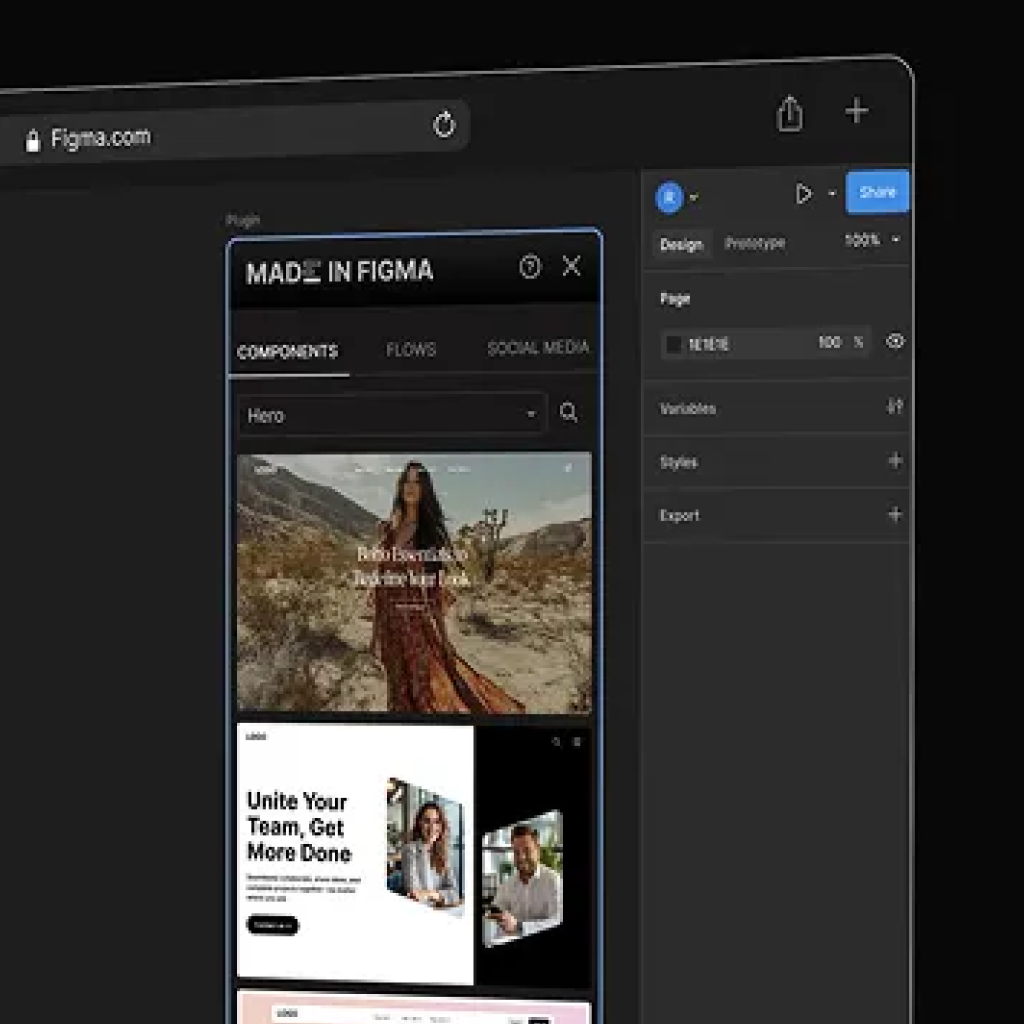The height and width of the screenshot is (1024, 1024).
Task: Edit the 1E1E1E hex value
Action: tap(709, 344)
